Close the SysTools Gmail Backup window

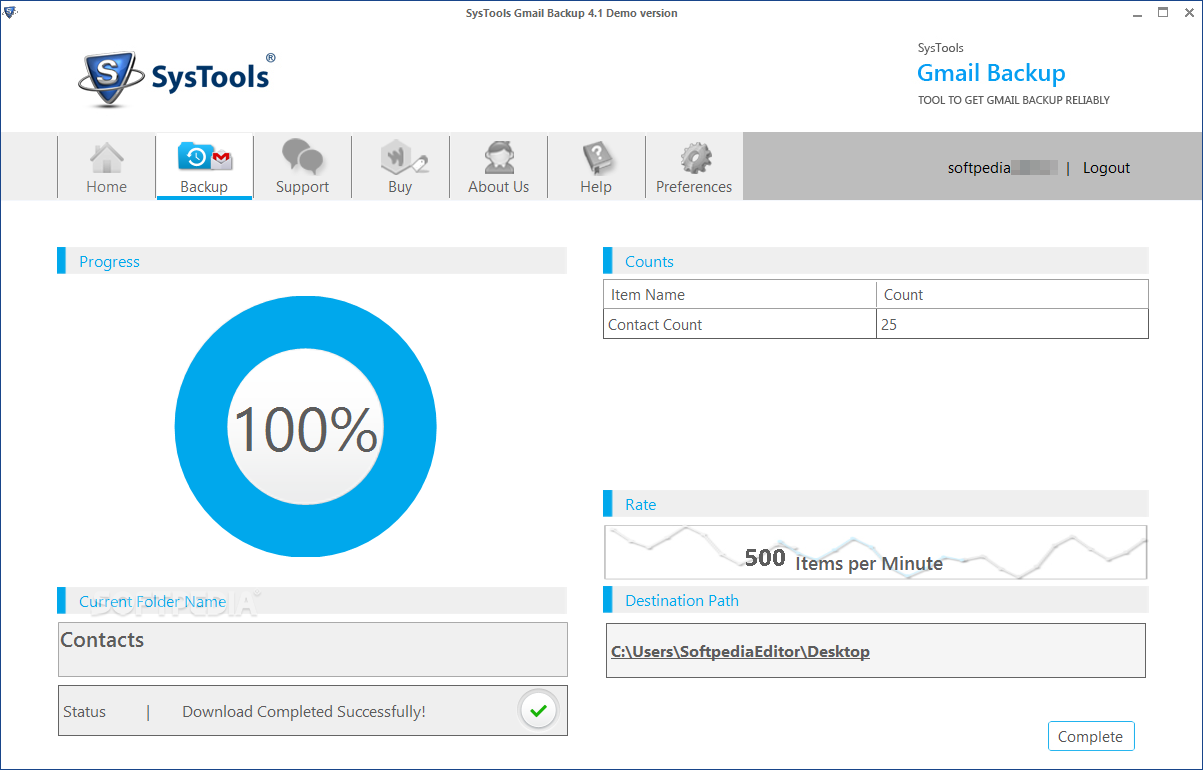(1188, 13)
